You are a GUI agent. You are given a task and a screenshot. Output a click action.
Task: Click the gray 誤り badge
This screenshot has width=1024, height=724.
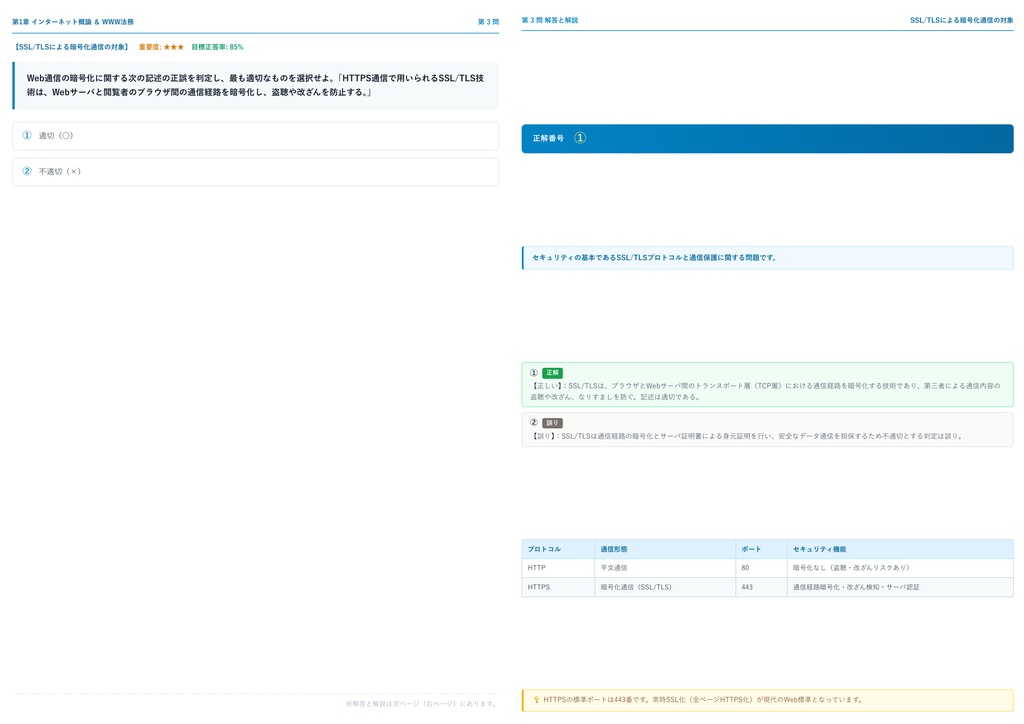pyautogui.click(x=552, y=423)
